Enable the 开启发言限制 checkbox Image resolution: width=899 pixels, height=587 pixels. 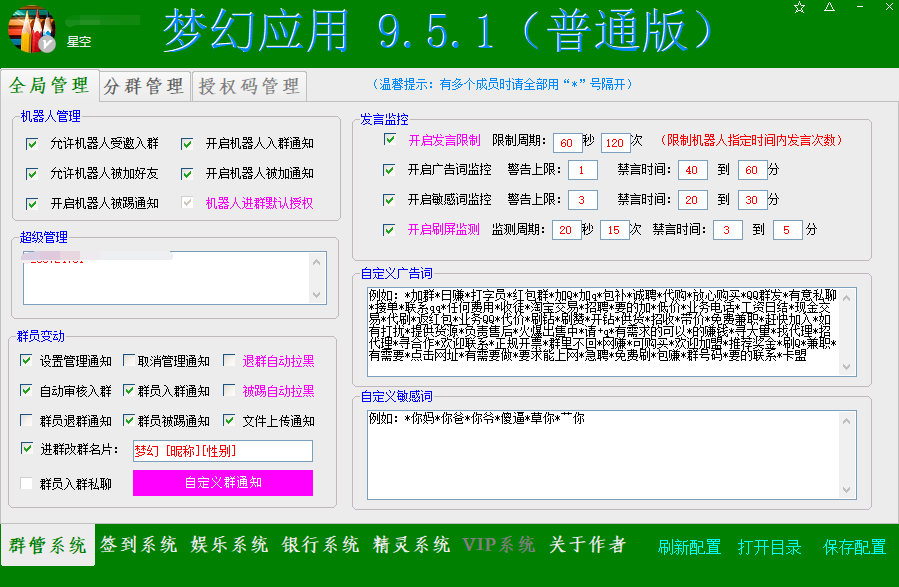[x=390, y=140]
